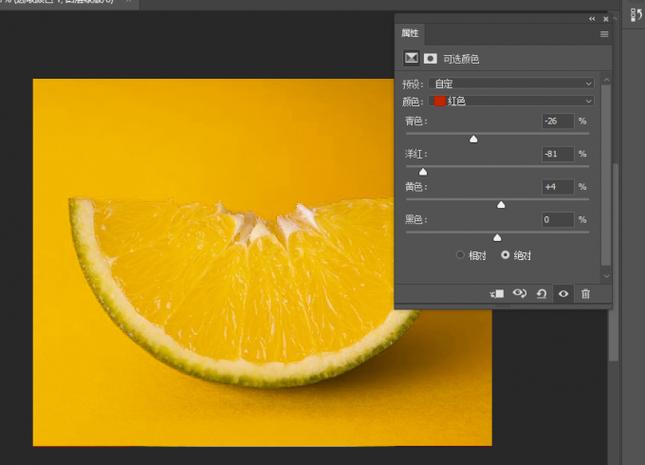Toggle layer visibility eye icon
Image resolution: width=645 pixels, height=465 pixels.
[x=564, y=294]
